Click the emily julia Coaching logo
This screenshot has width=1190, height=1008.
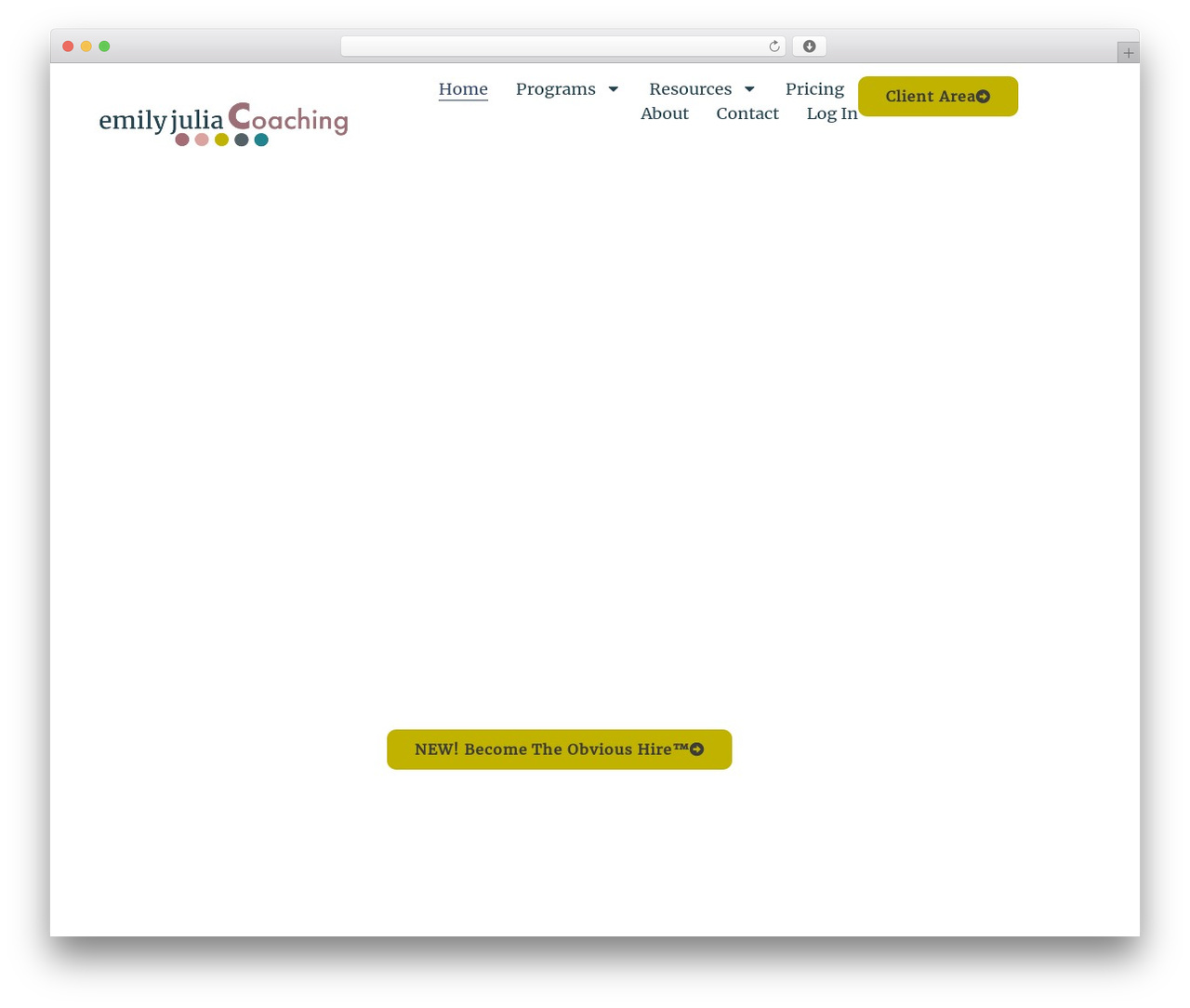click(223, 124)
